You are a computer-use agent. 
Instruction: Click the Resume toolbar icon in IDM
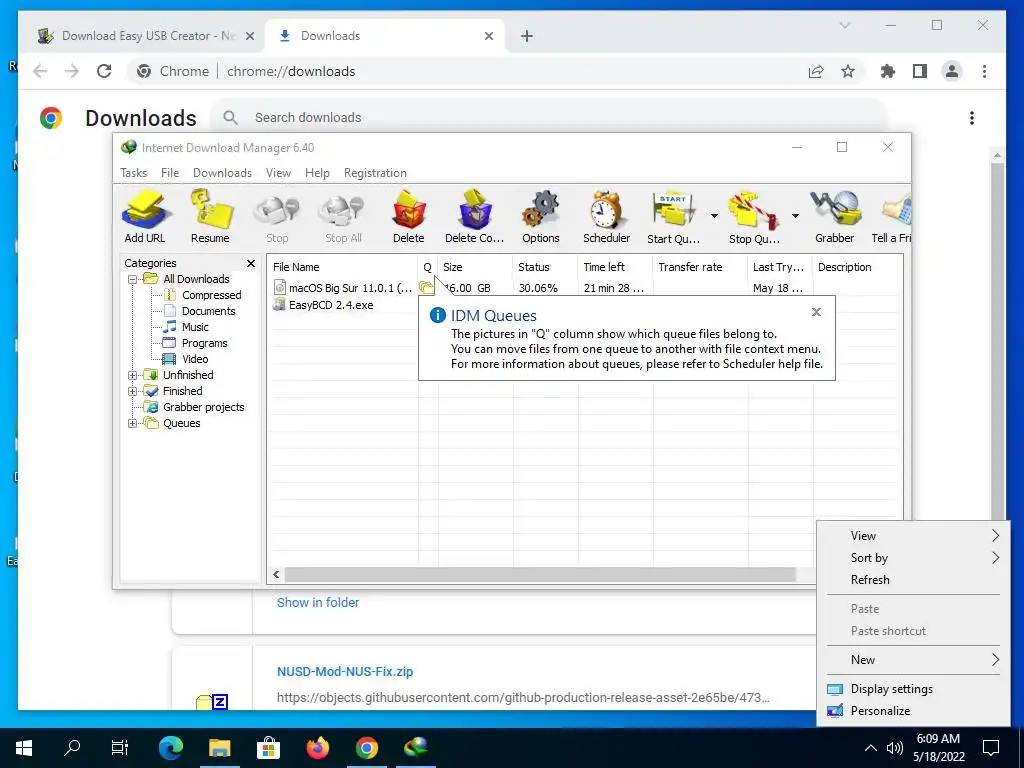(x=210, y=216)
